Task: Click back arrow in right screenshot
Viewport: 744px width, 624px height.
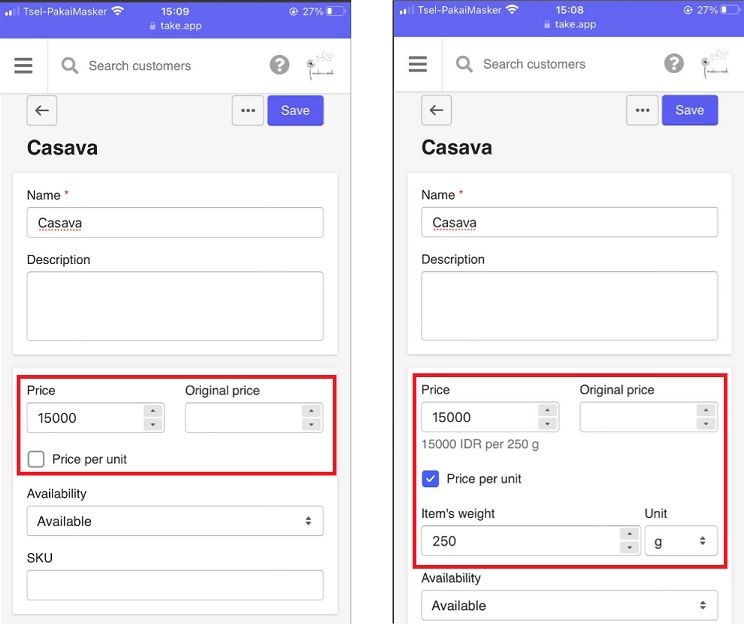Action: click(436, 110)
